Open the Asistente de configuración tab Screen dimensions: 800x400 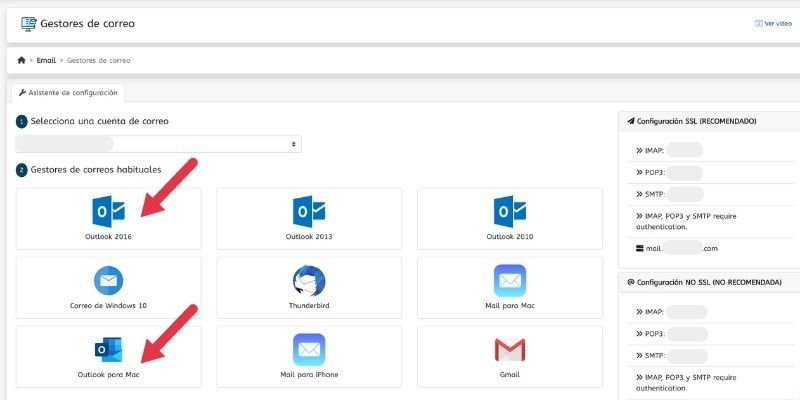coord(68,93)
